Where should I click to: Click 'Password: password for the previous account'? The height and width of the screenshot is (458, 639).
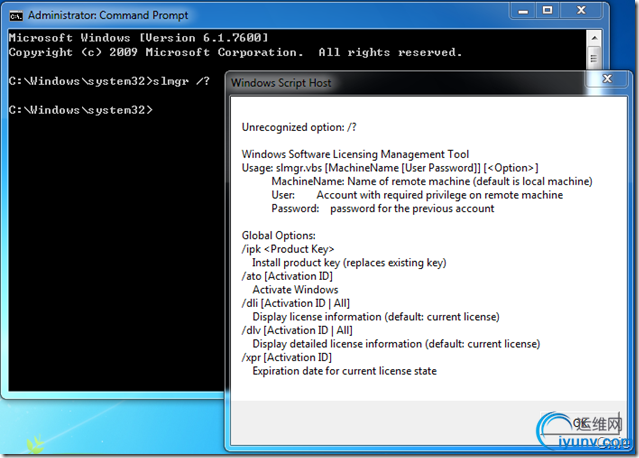(x=383, y=208)
